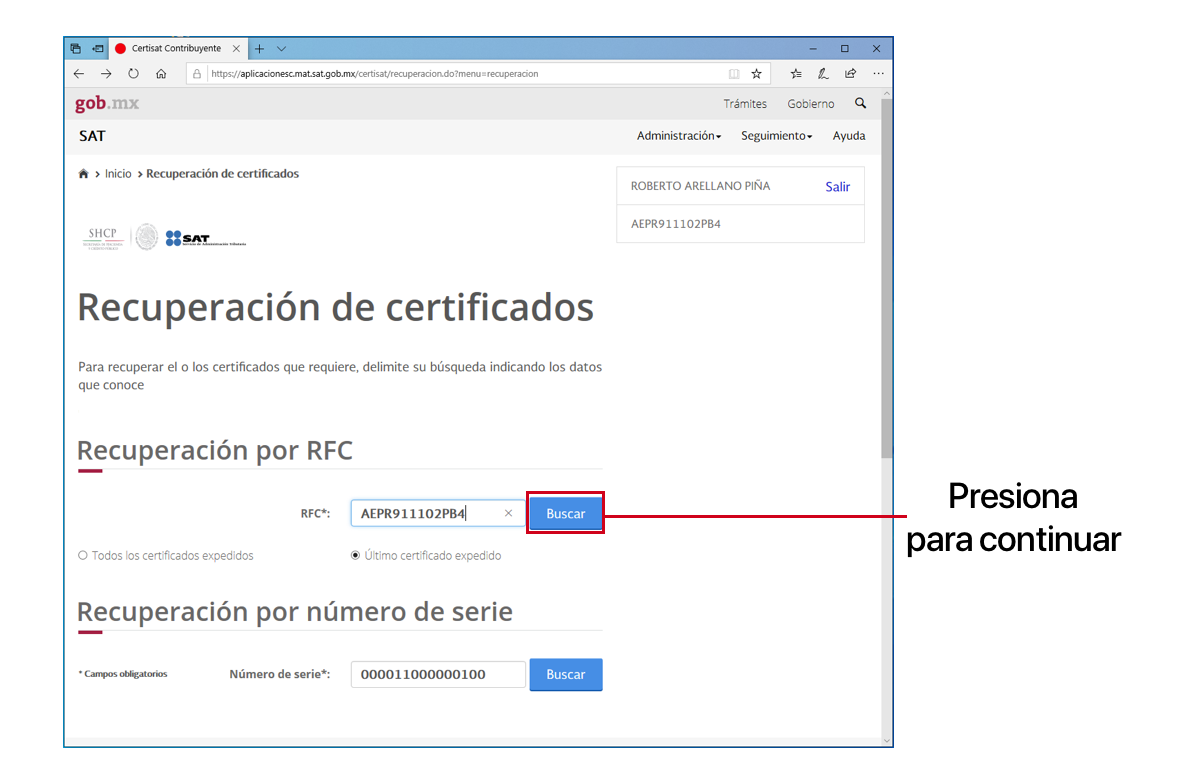Click the SHCP logo image
Screen dimensions: 1184x782
coord(103,239)
